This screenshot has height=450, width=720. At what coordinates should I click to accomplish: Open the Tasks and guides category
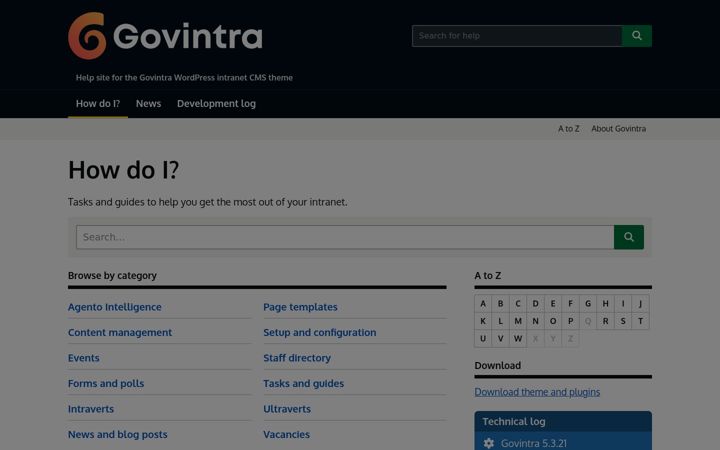304,383
